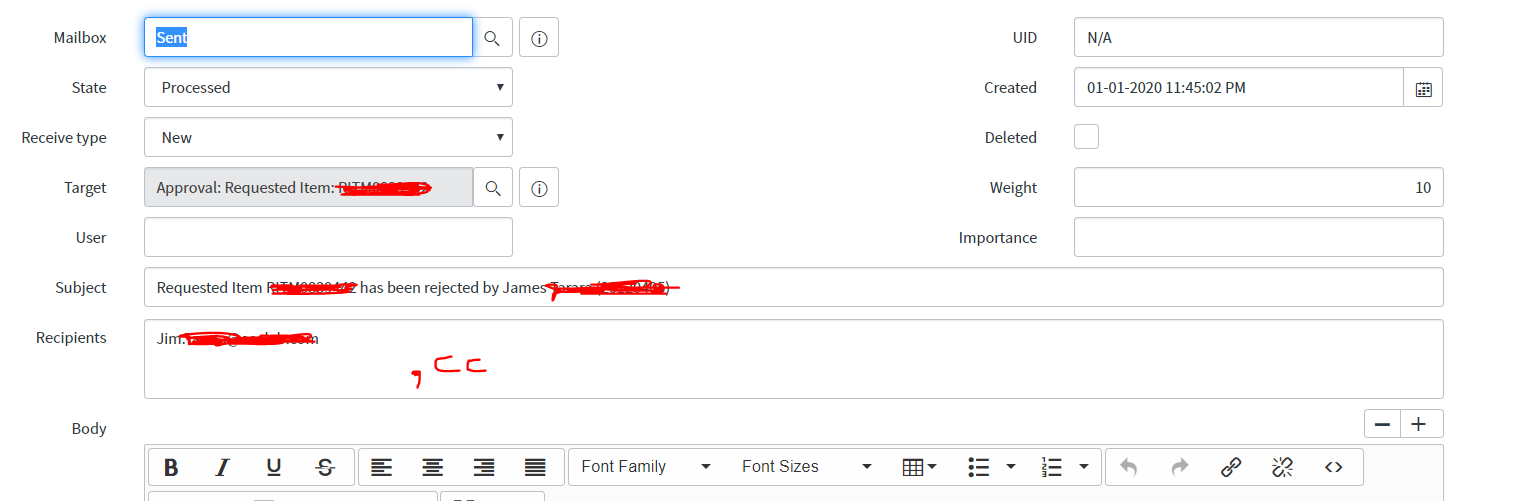Image resolution: width=1531 pixels, height=501 pixels.
Task: Apply italic formatting in Body editor
Action: click(222, 467)
